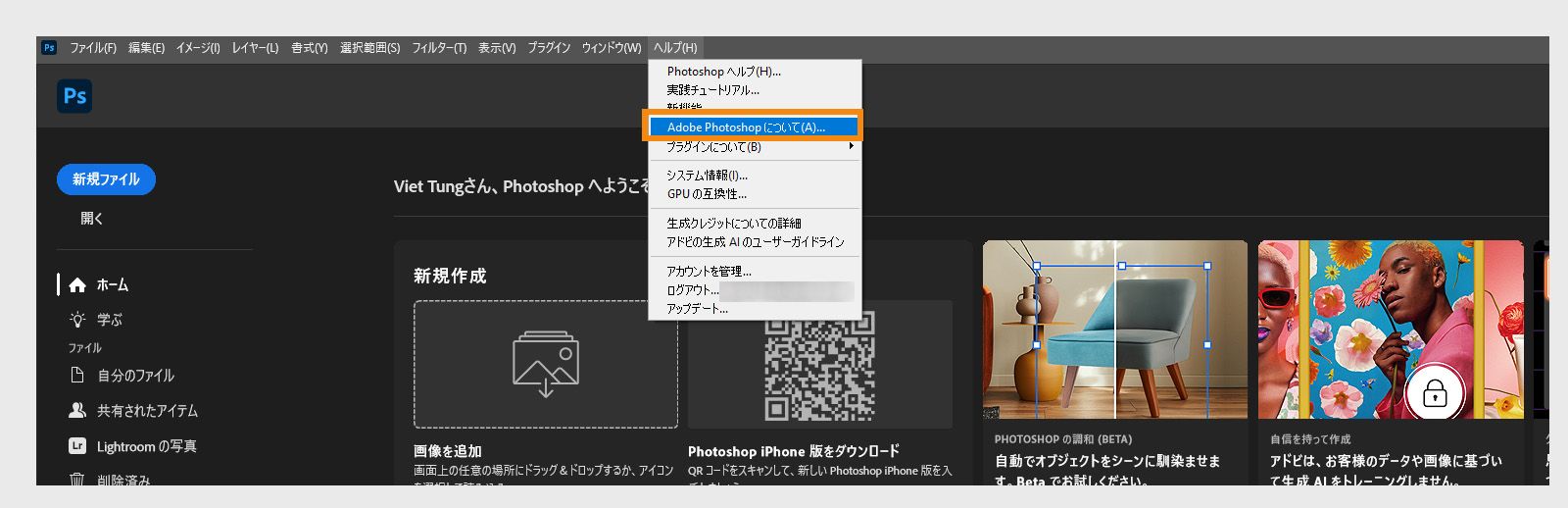Viewport: 1568px width, 508px height.
Task: Close the ヘルプ(H) menu in menu bar
Action: (x=675, y=47)
